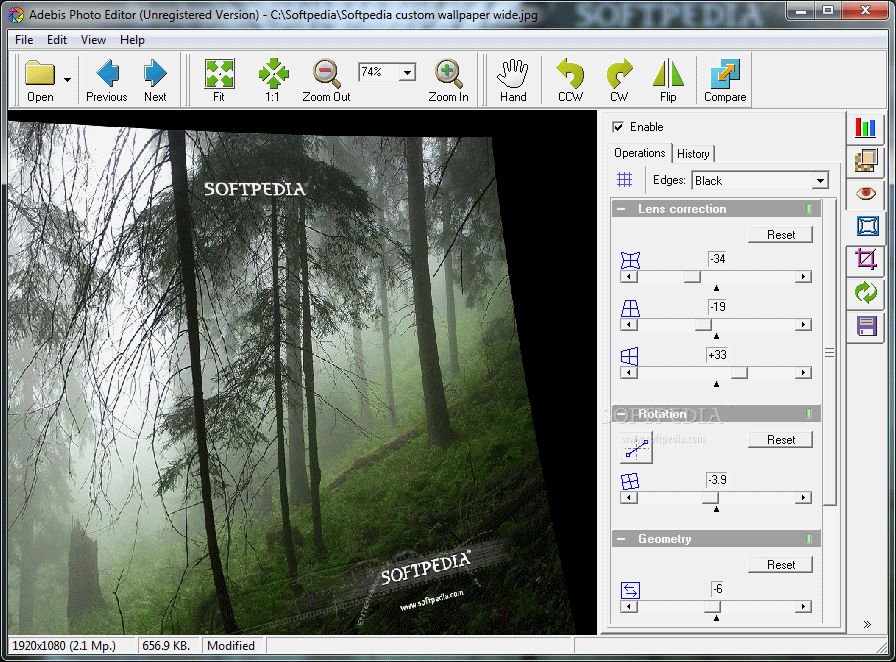Uncheck the Enable checkbox
896x662 pixels.
coord(618,127)
